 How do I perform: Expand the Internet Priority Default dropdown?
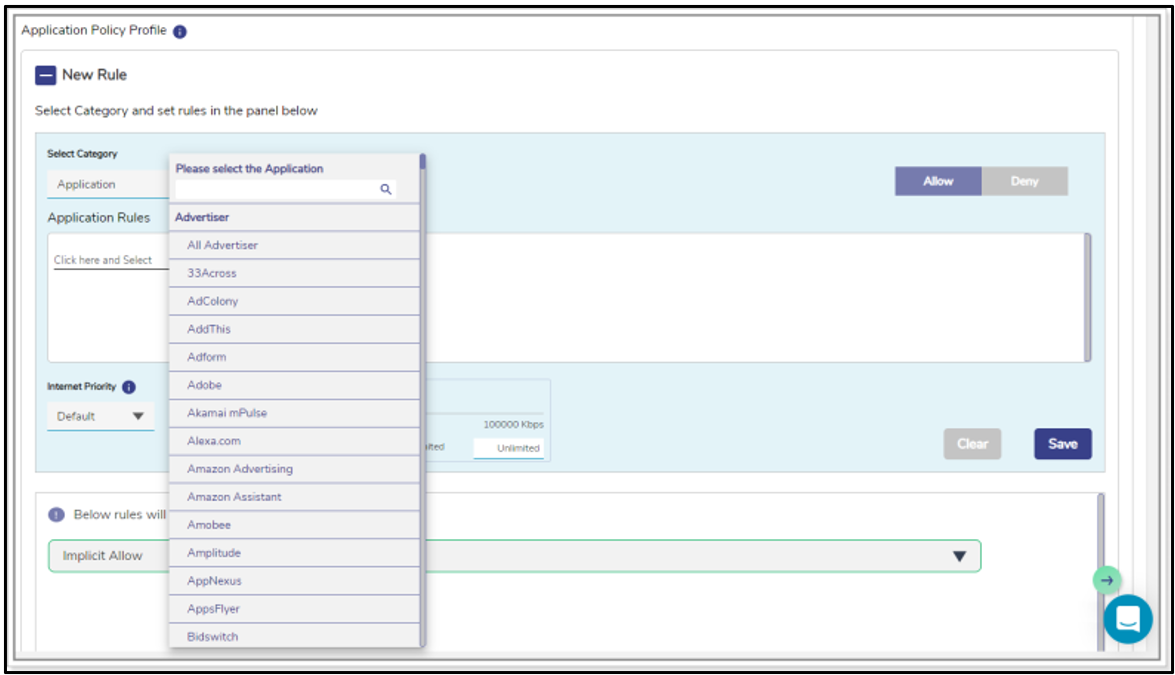[x=100, y=416]
